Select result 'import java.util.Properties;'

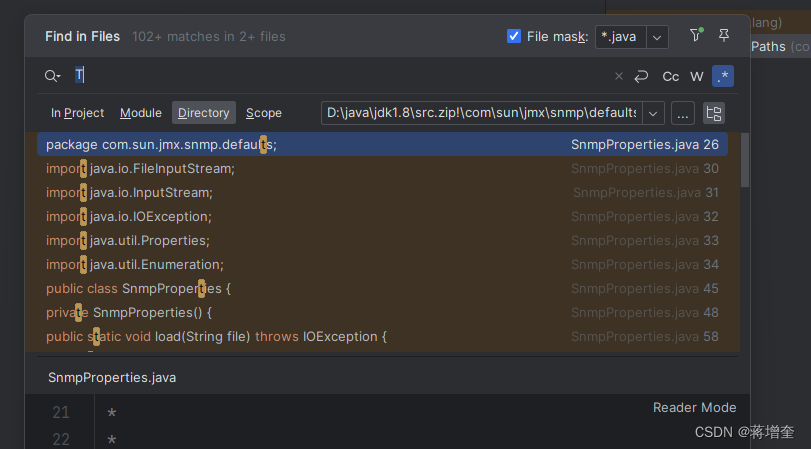click(x=382, y=241)
